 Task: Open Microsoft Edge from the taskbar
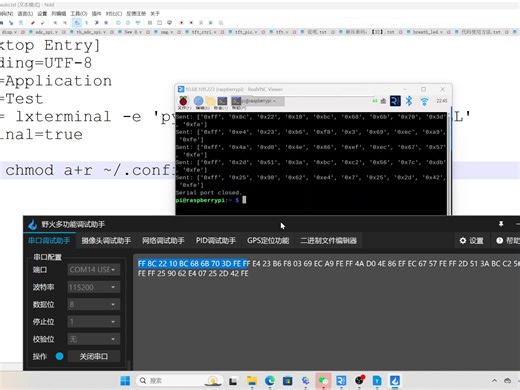coord(270,381)
